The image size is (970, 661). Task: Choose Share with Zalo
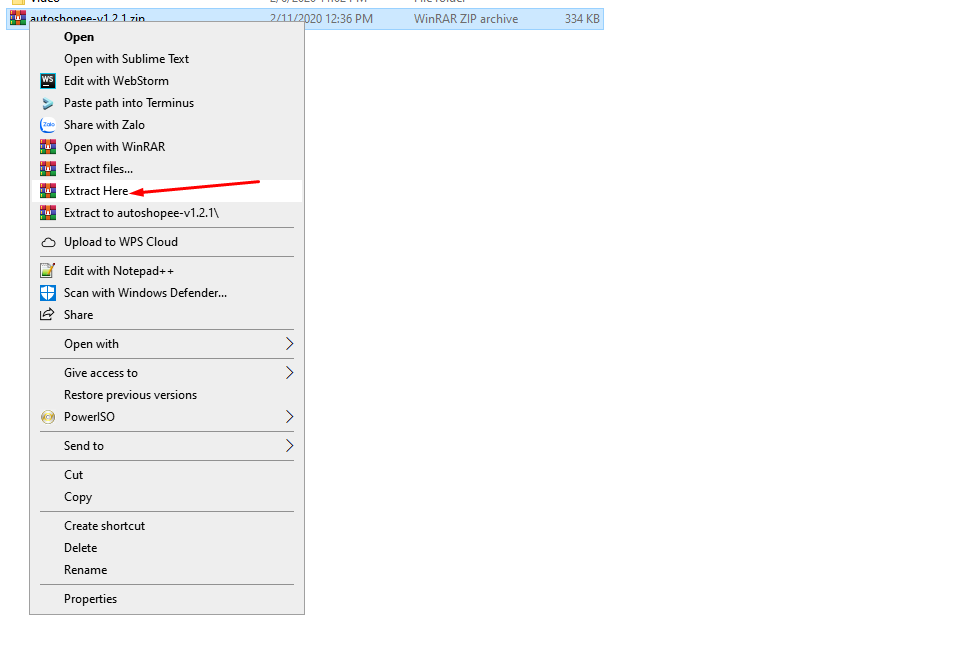tap(167, 125)
